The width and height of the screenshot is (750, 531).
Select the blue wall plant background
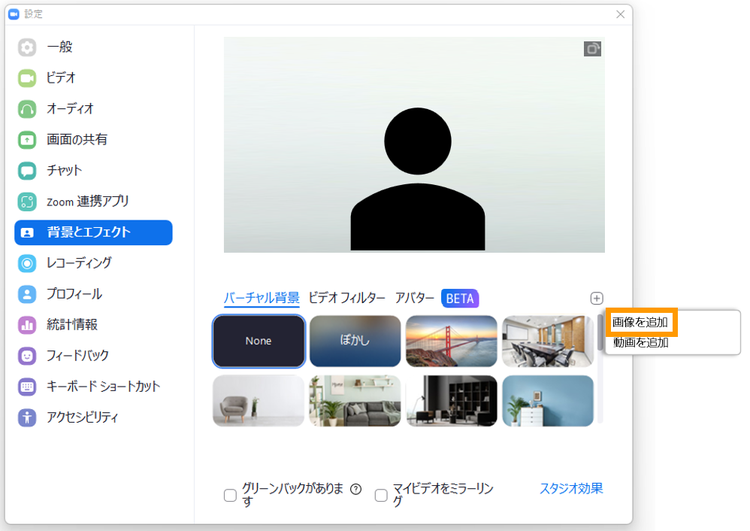[x=548, y=401]
